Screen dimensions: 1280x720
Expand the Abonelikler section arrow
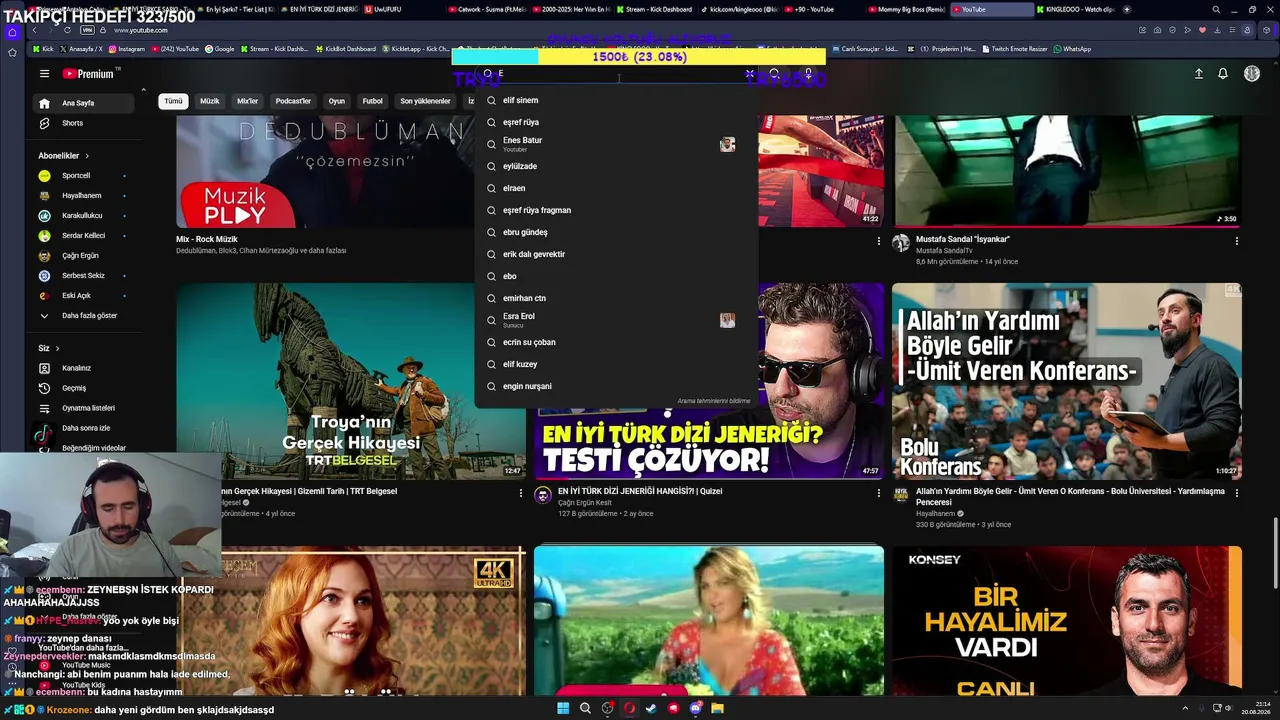87,156
